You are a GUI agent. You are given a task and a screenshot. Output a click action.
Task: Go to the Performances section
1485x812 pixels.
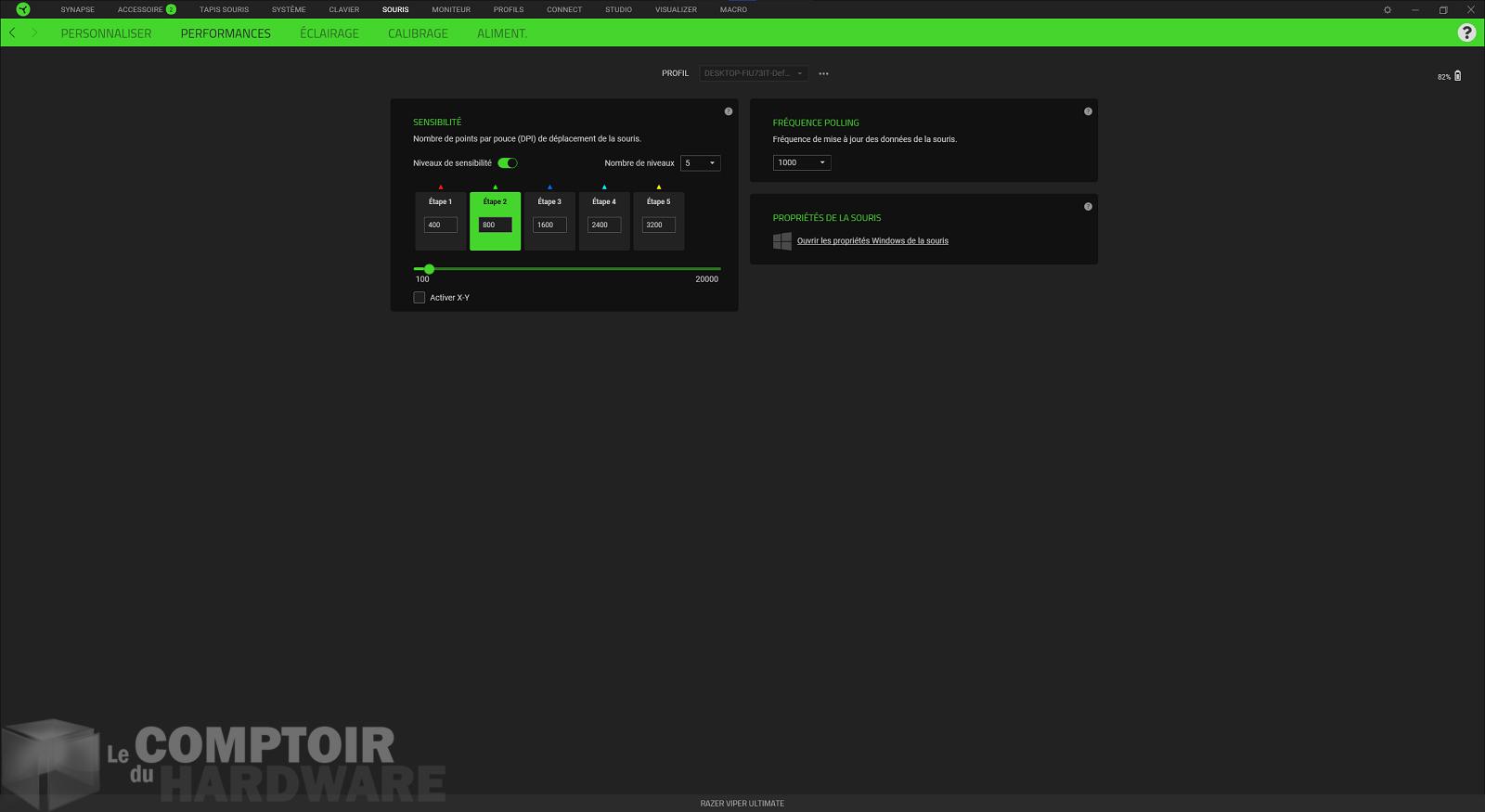click(x=226, y=33)
